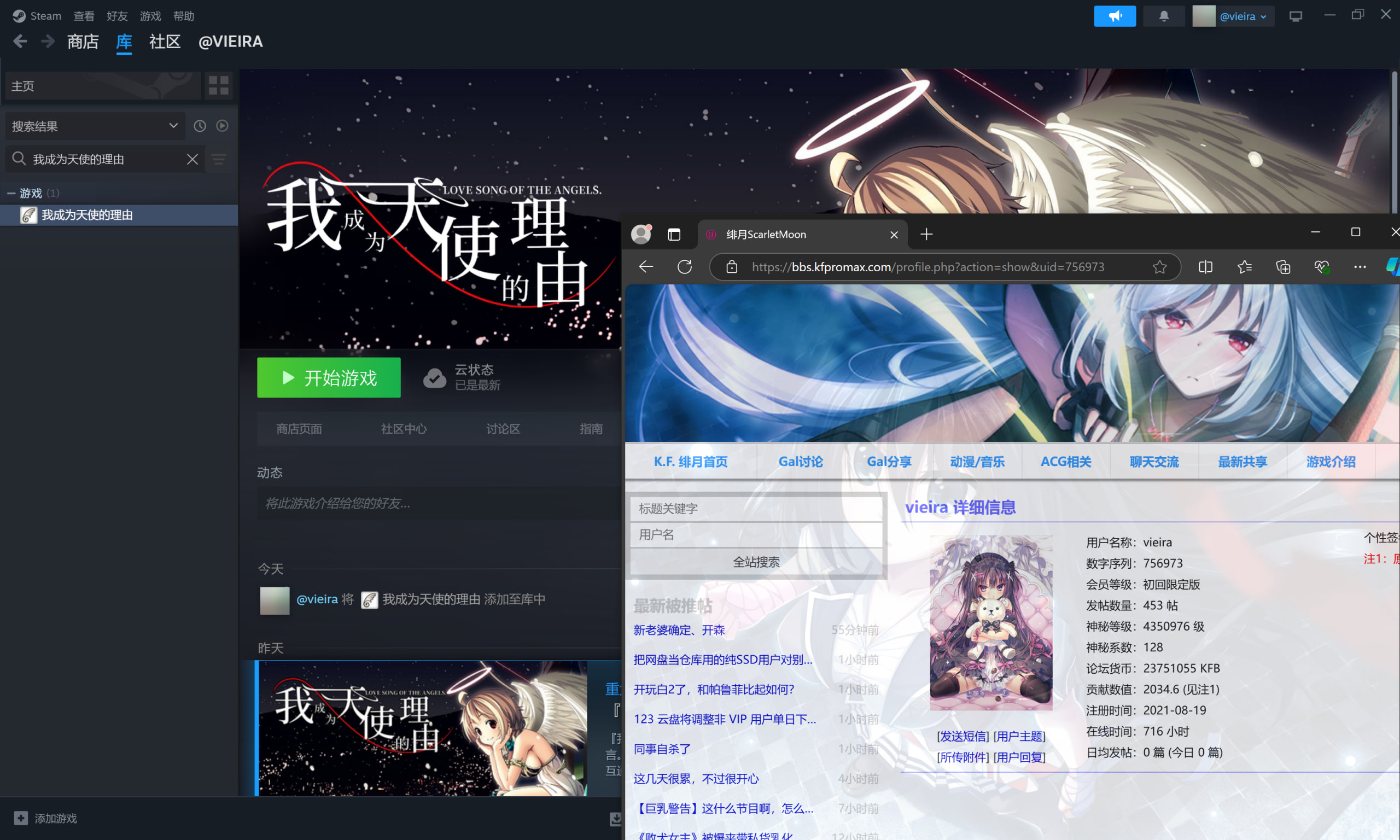Viewport: 1400px width, 840px height.
Task: Switch to the Gal讨论 forum tab
Action: click(800, 462)
